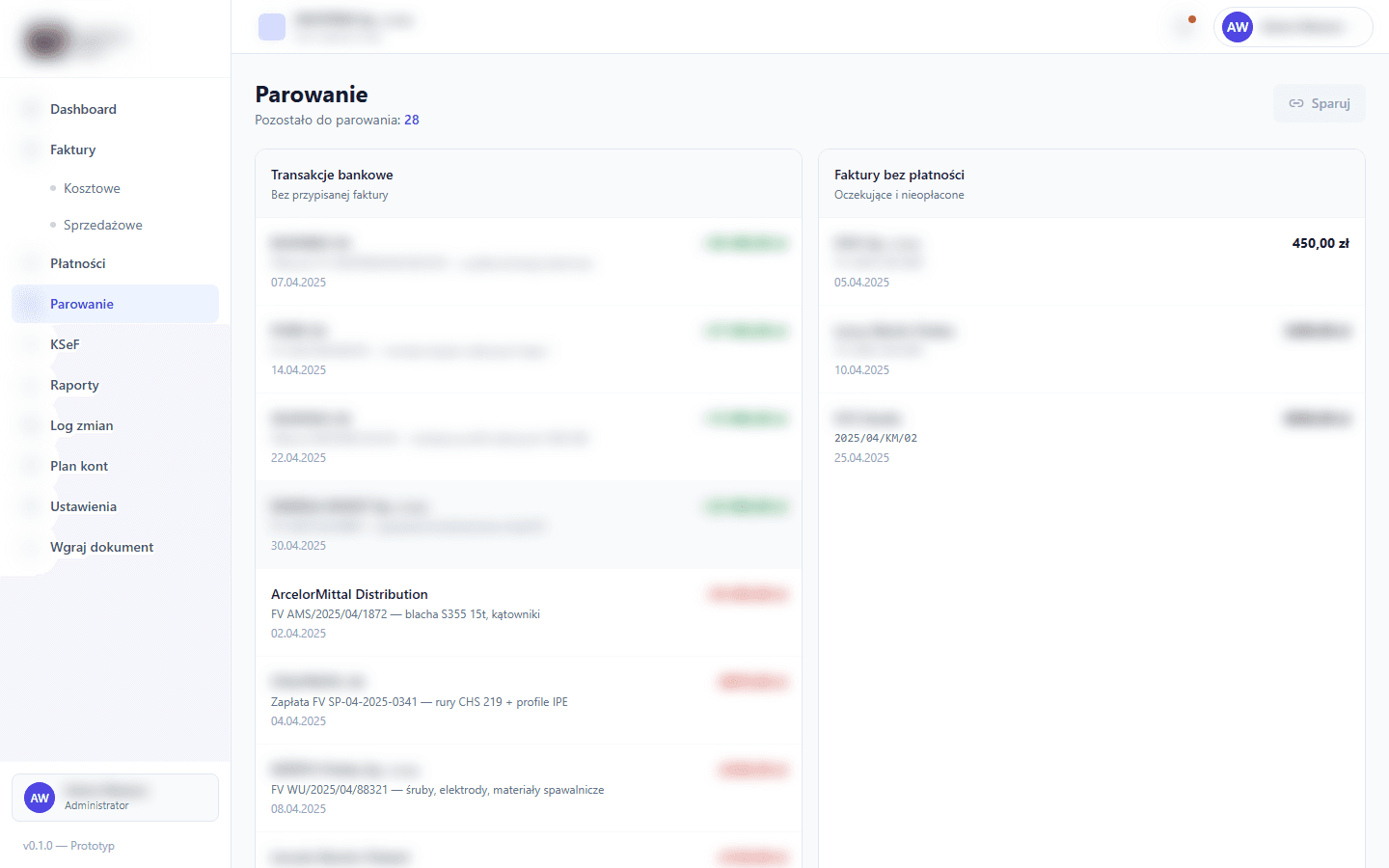1389x868 pixels.
Task: Click the FV AMS/2025/04/1872 description
Action: pyautogui.click(x=405, y=614)
